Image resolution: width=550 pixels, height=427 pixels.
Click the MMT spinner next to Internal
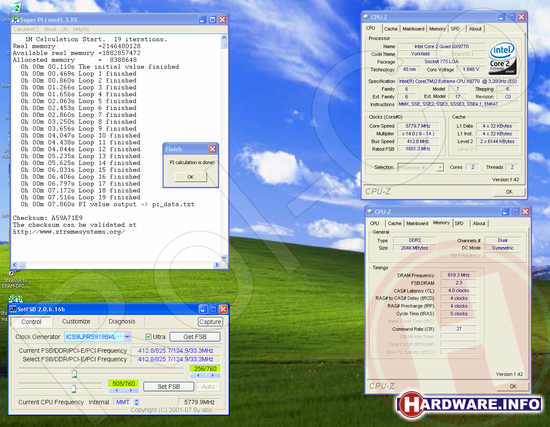(x=137, y=402)
